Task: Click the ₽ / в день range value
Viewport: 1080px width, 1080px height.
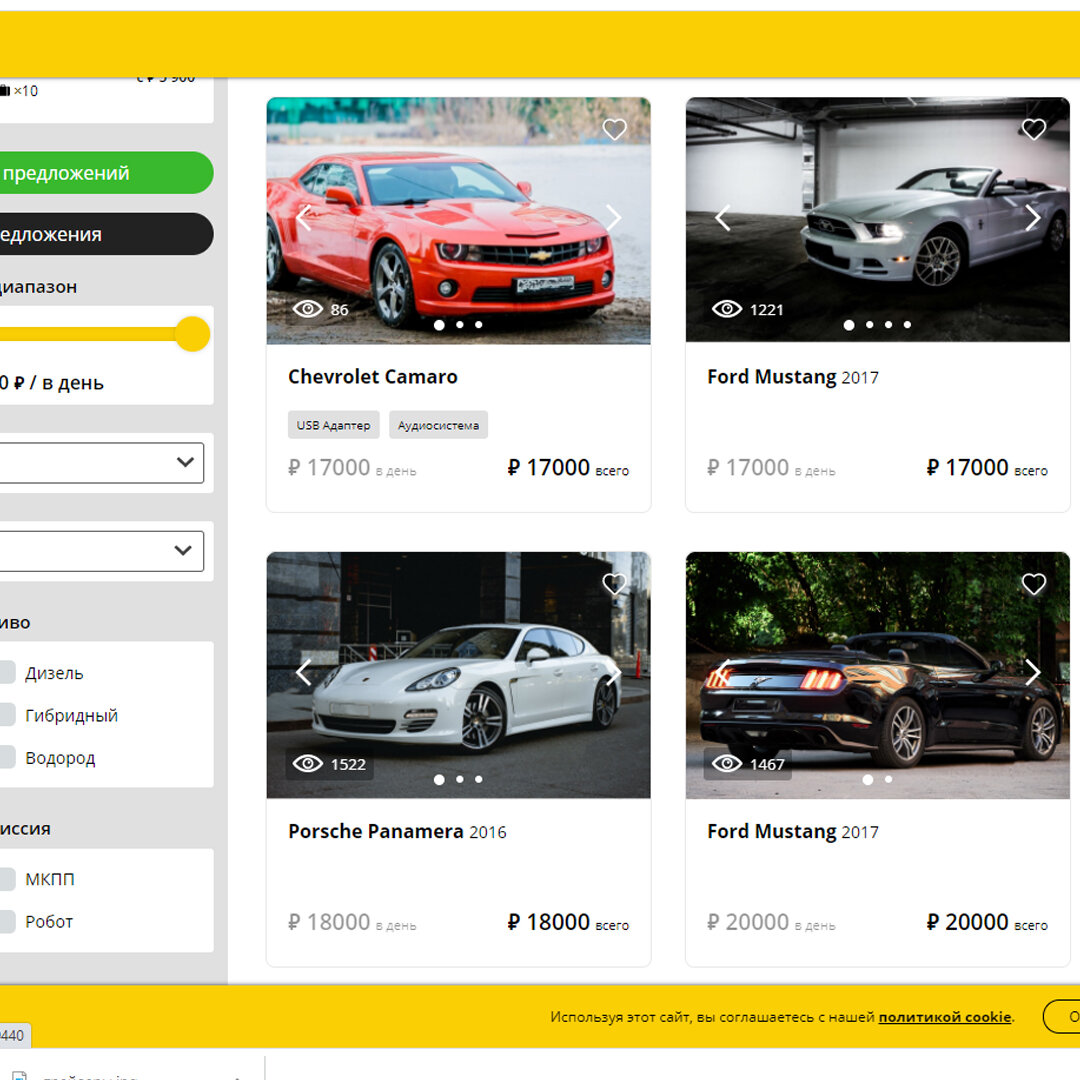Action: [52, 382]
